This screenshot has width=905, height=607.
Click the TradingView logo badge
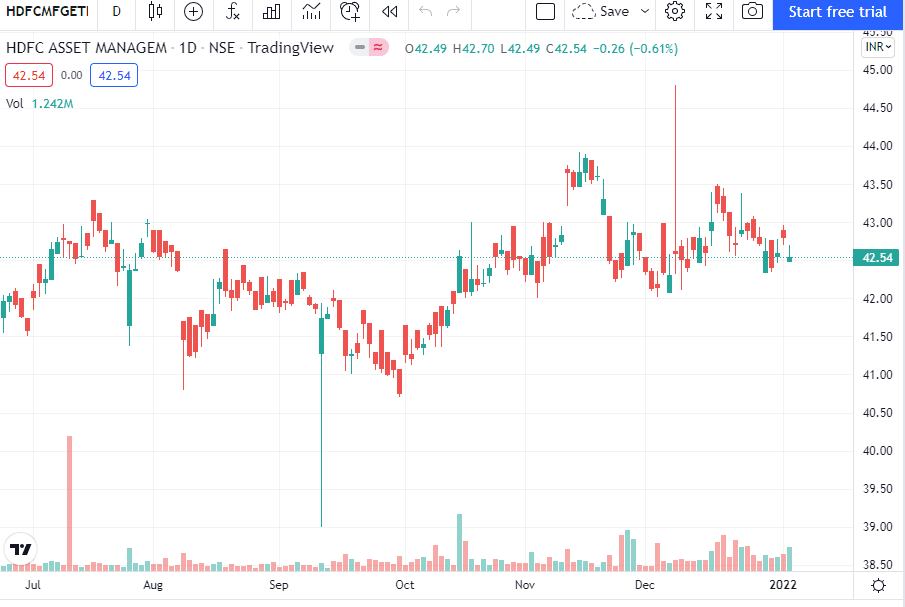[21, 549]
